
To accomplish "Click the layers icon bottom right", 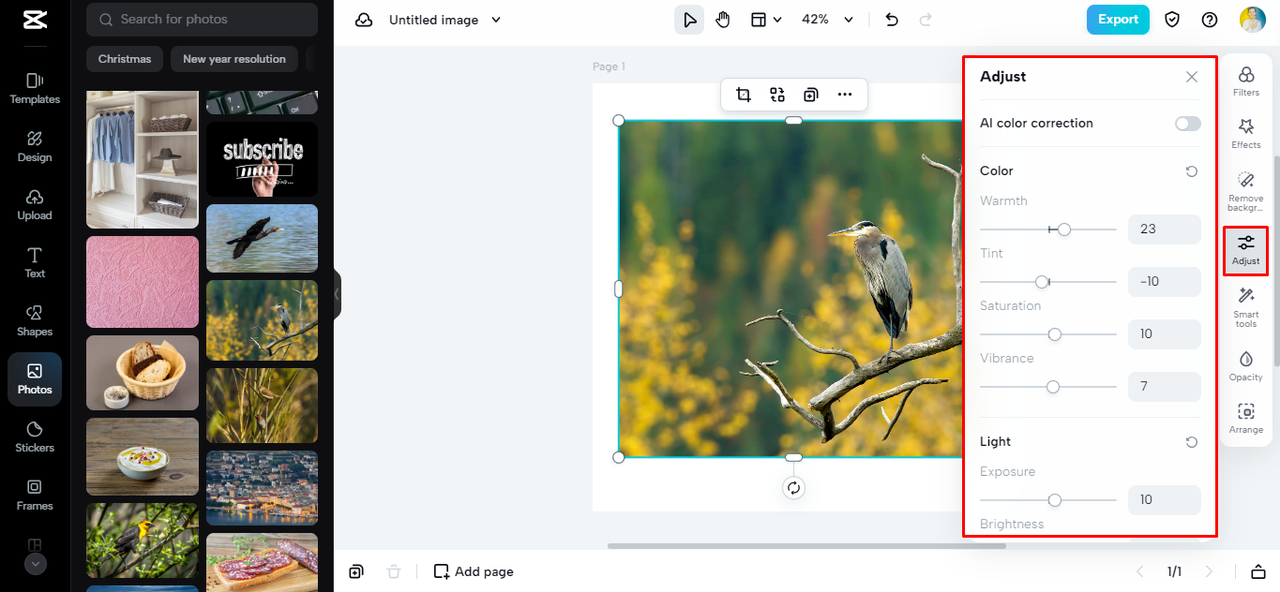I will [x=1258, y=572].
